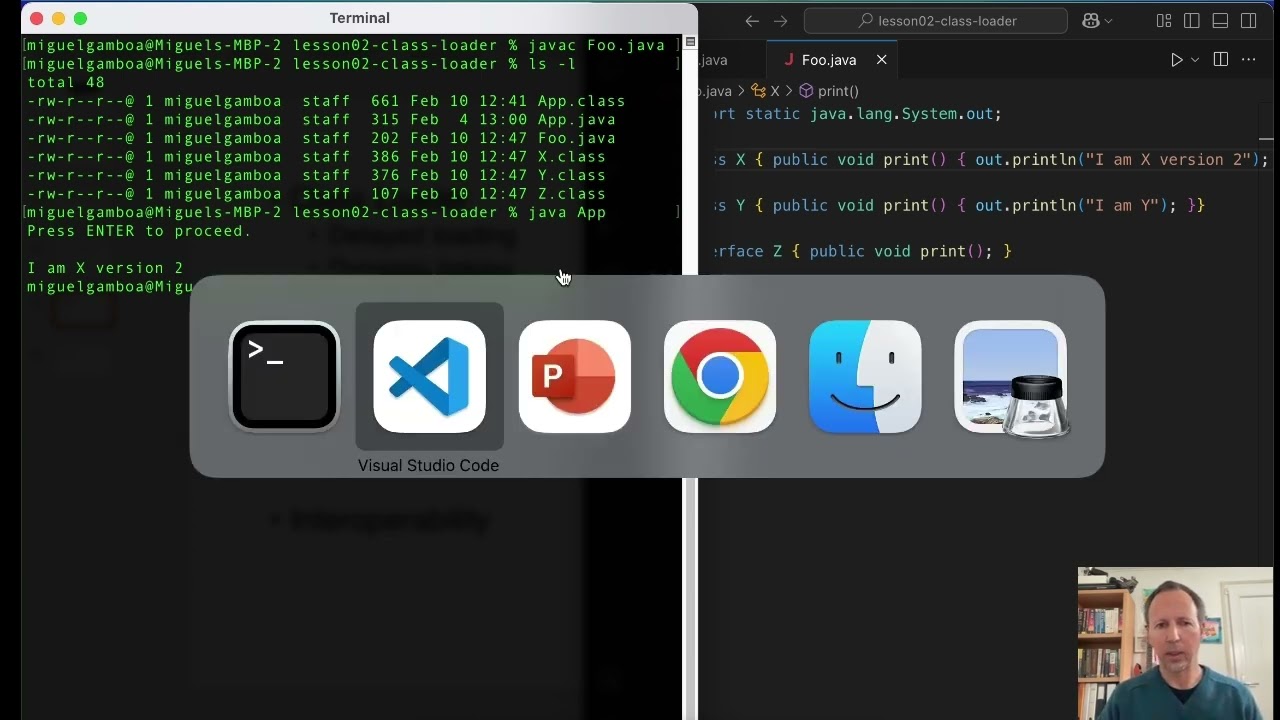Go forward in VS Code navigation history

781,21
